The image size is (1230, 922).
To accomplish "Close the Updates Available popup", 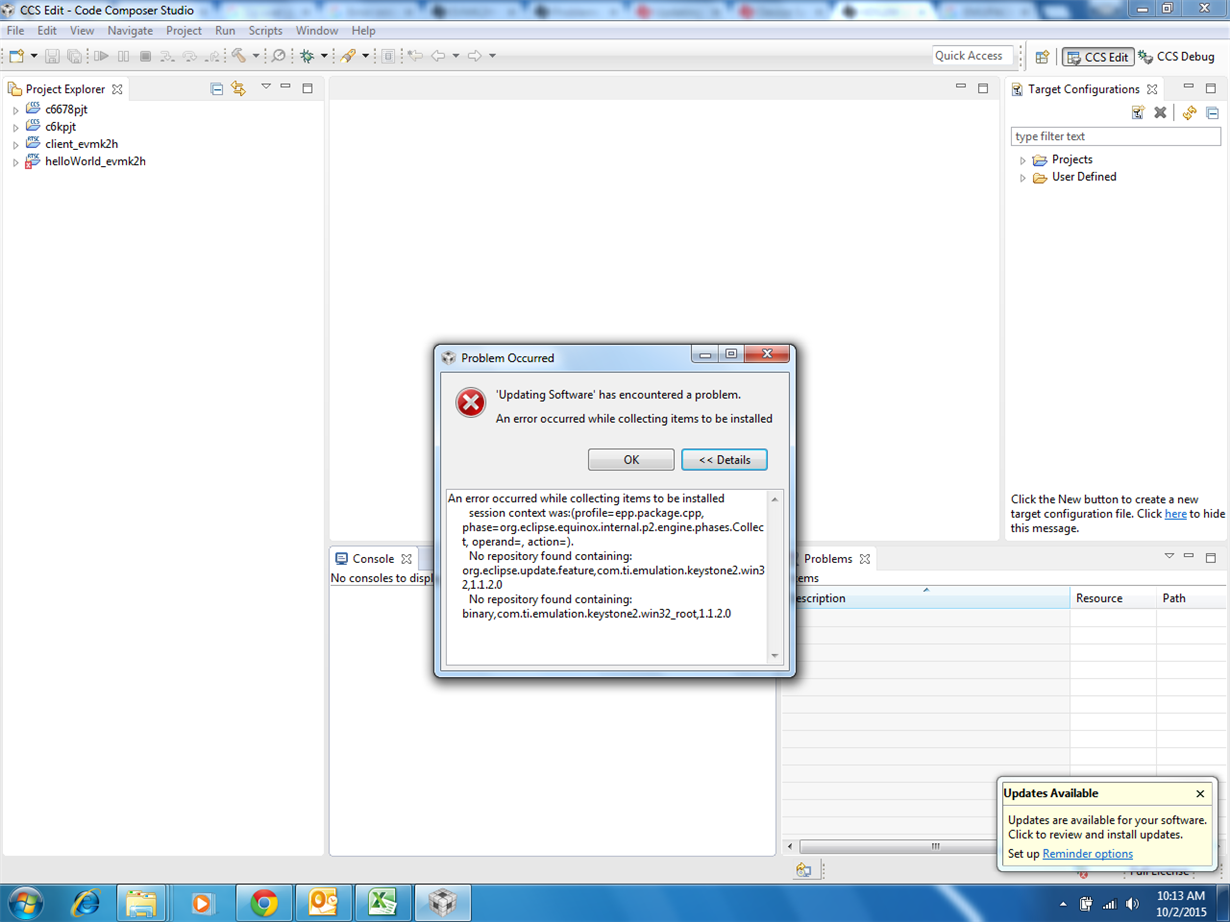I will (x=1200, y=793).
